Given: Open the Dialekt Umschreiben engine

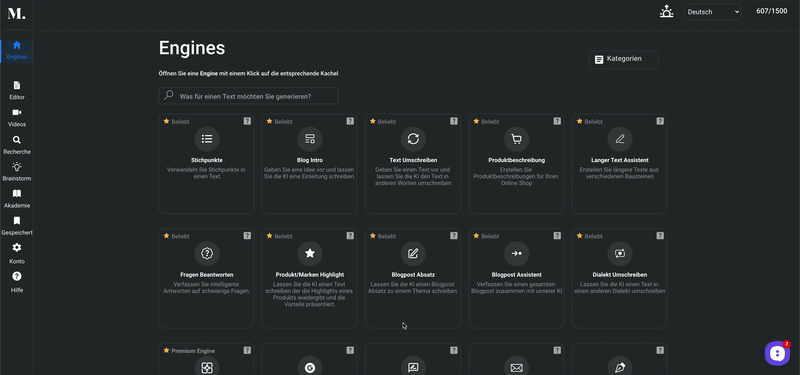Looking at the screenshot, I should click(619, 278).
